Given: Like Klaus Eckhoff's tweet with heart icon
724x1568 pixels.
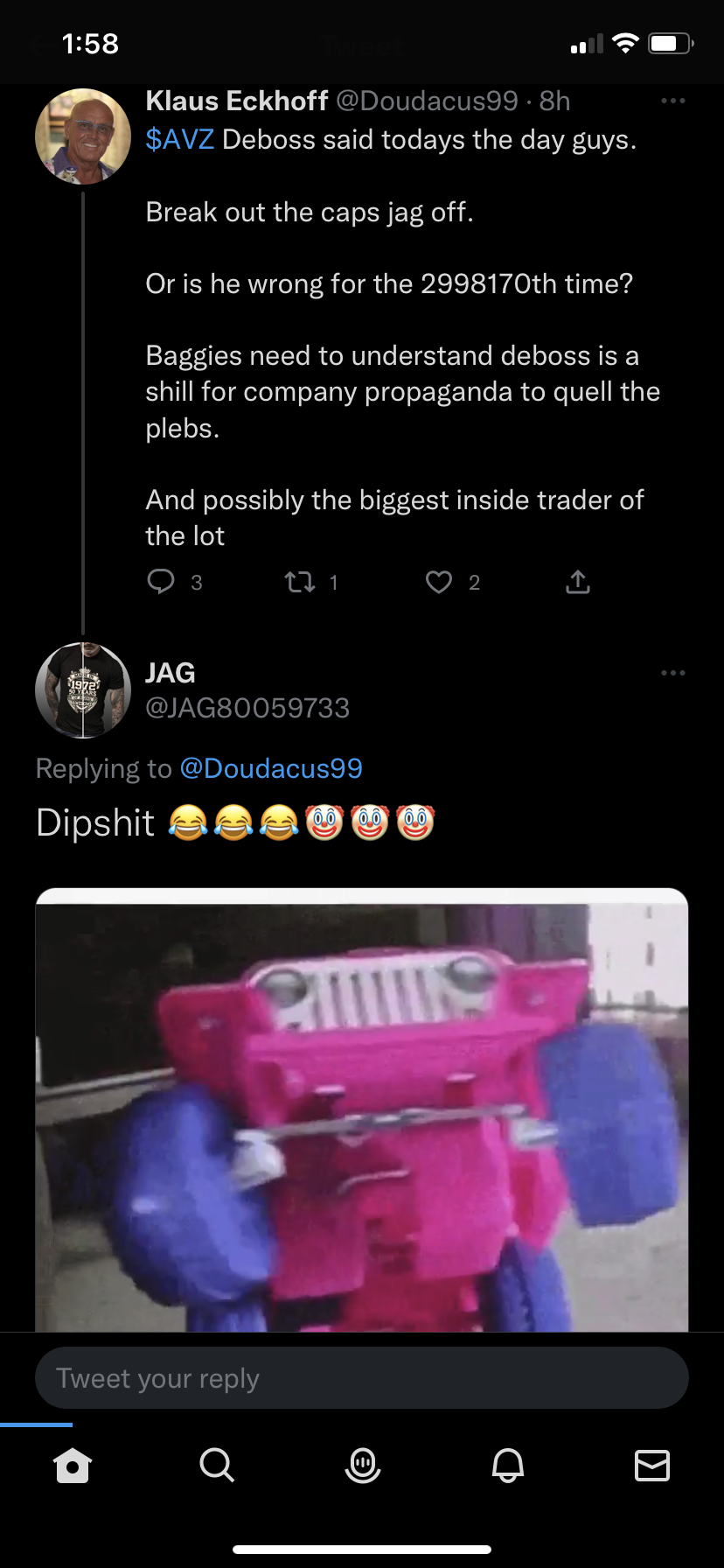Looking at the screenshot, I should point(439,582).
